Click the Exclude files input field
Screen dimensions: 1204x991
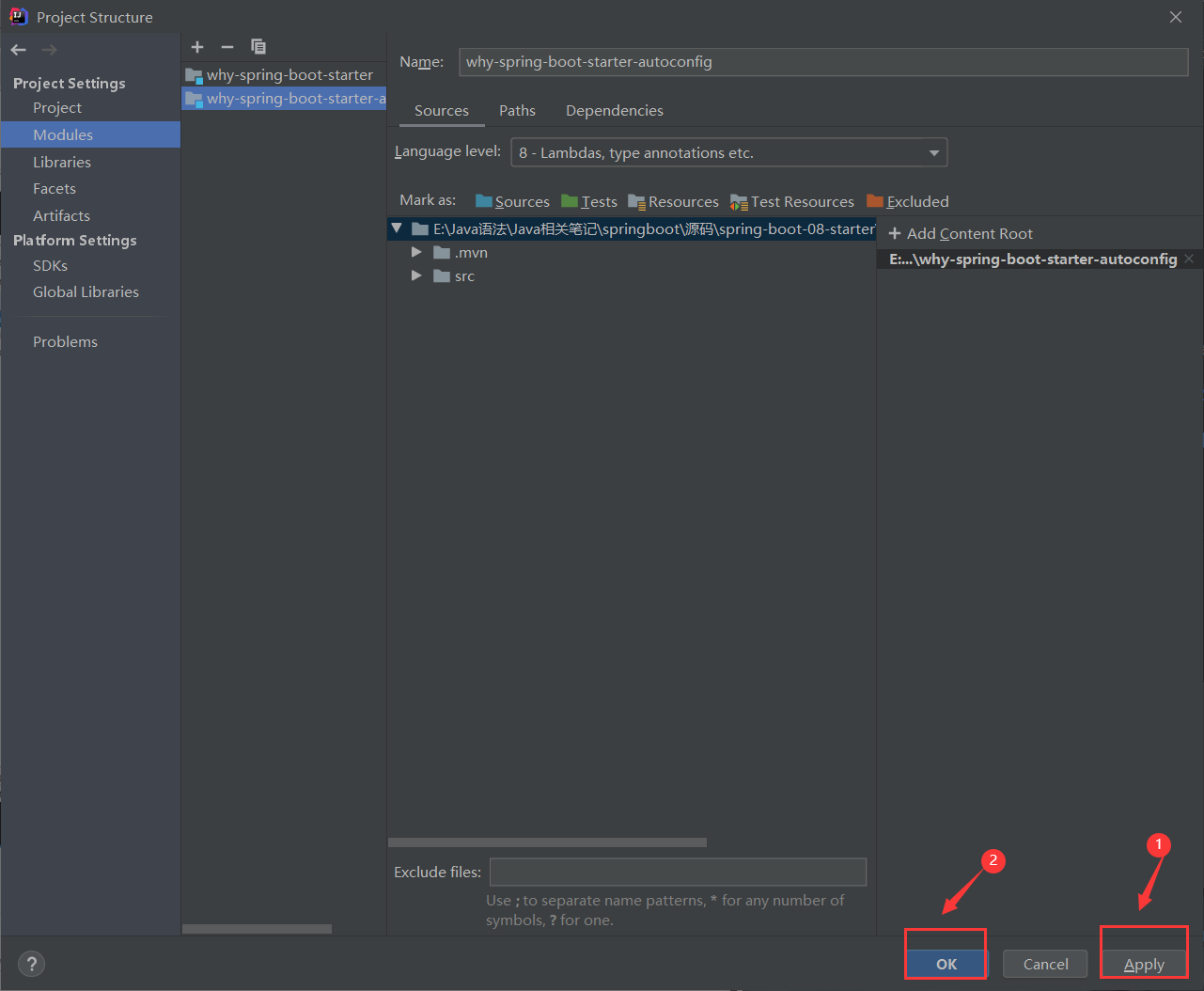(x=678, y=872)
